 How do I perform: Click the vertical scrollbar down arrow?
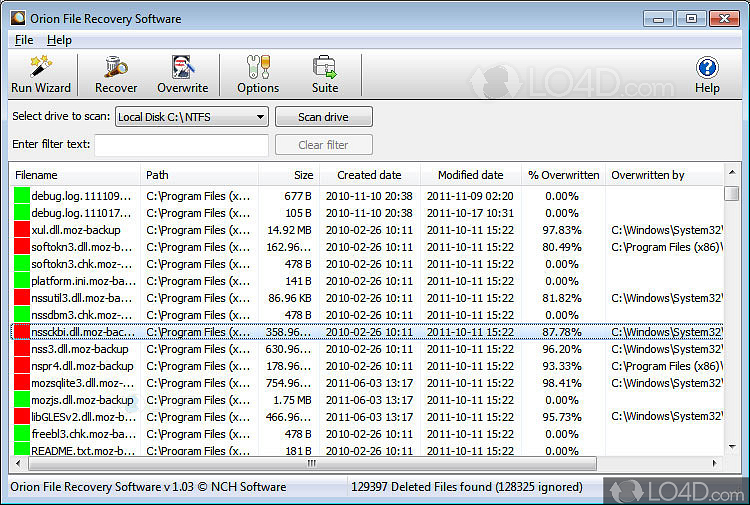pyautogui.click(x=732, y=447)
